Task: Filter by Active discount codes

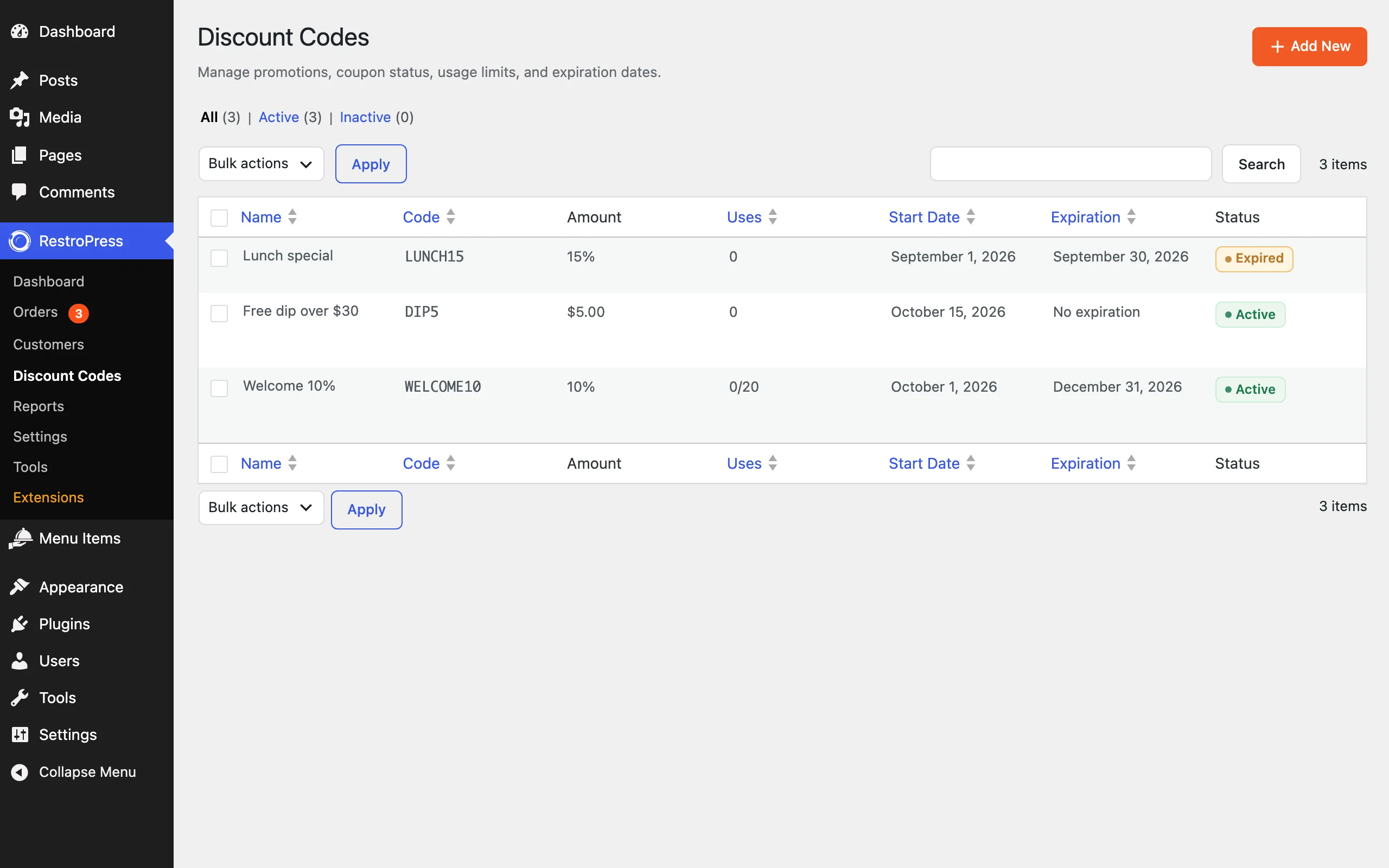Action: point(279,117)
